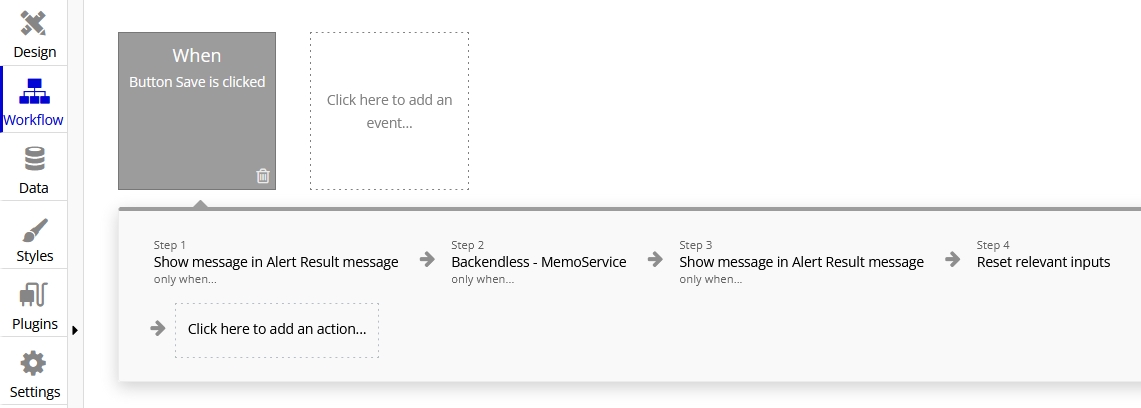Delete the Button Save event via trash icon
Screen dimensions: 1141x408
pyautogui.click(x=263, y=176)
